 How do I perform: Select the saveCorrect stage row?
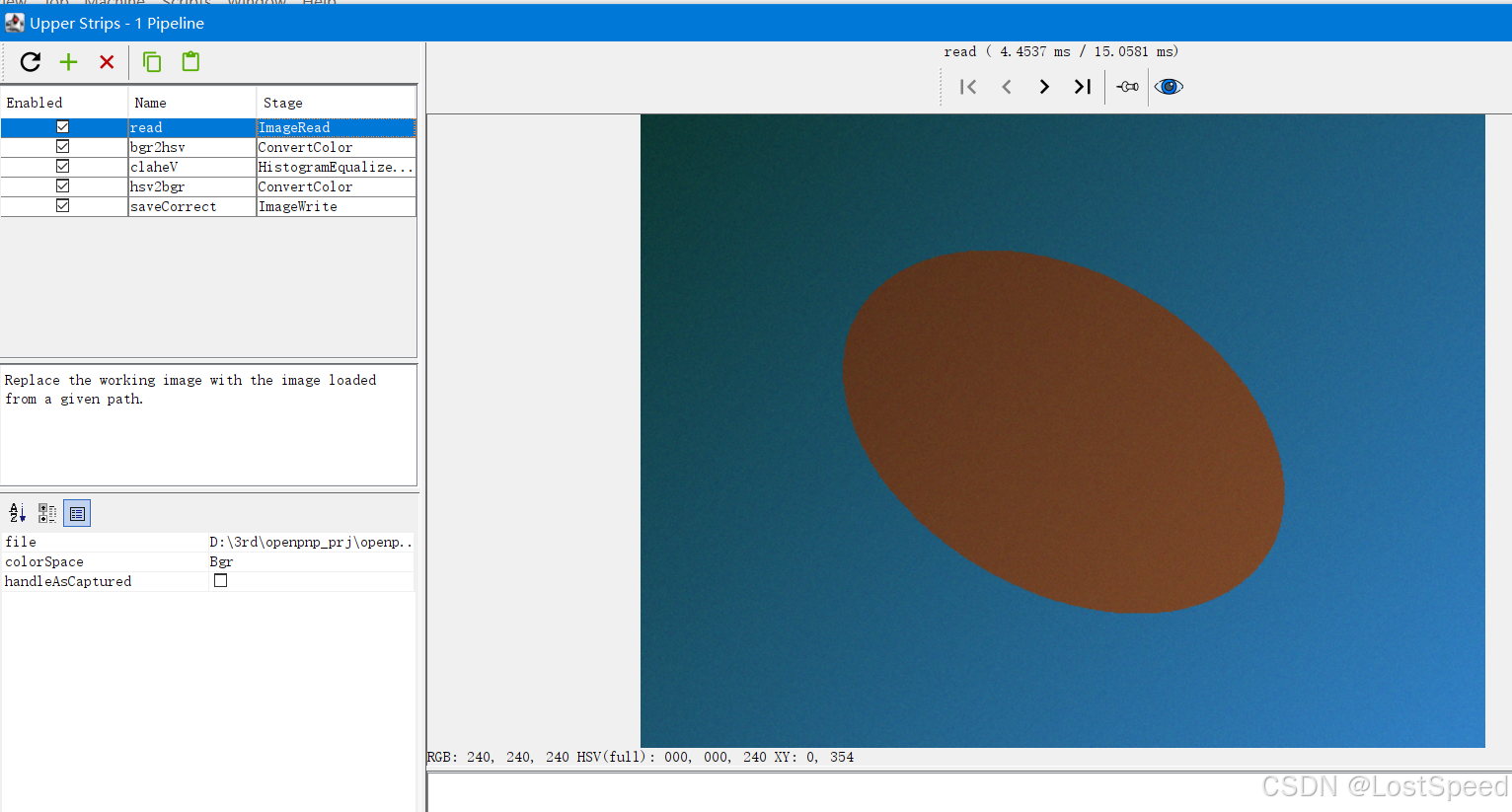(208, 206)
